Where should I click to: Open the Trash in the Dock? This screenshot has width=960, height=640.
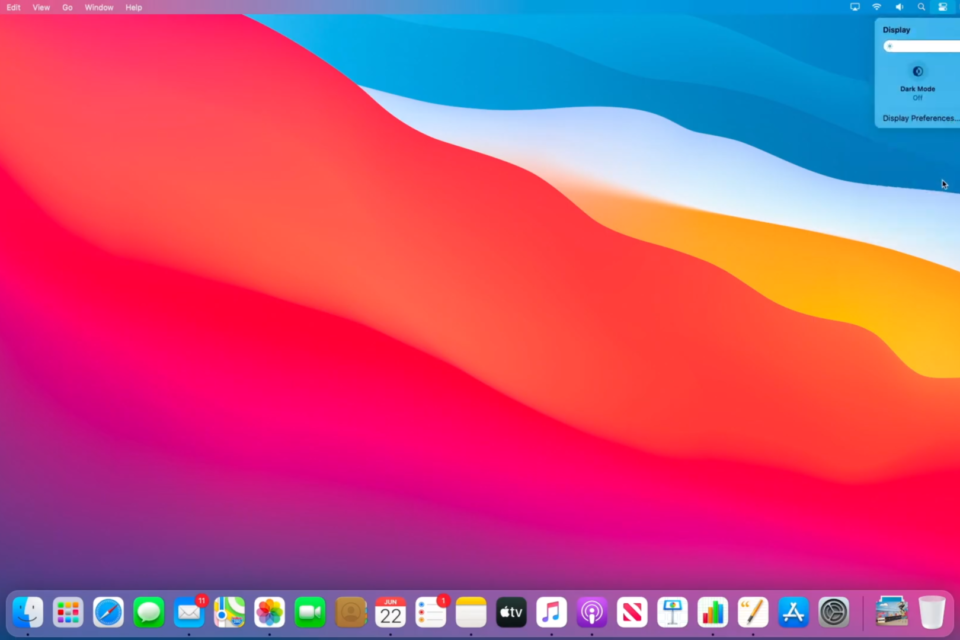click(931, 611)
